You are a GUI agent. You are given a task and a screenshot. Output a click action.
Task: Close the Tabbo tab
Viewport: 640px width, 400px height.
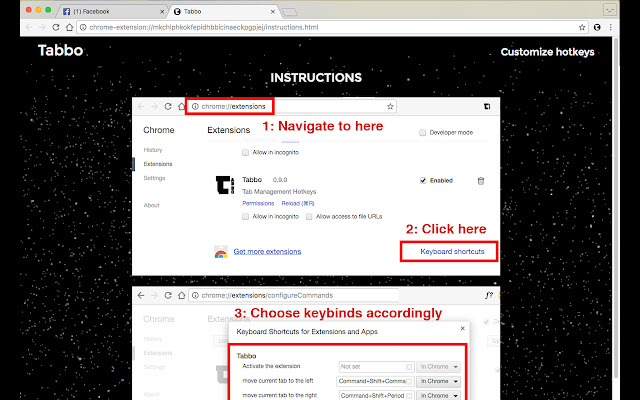273,12
